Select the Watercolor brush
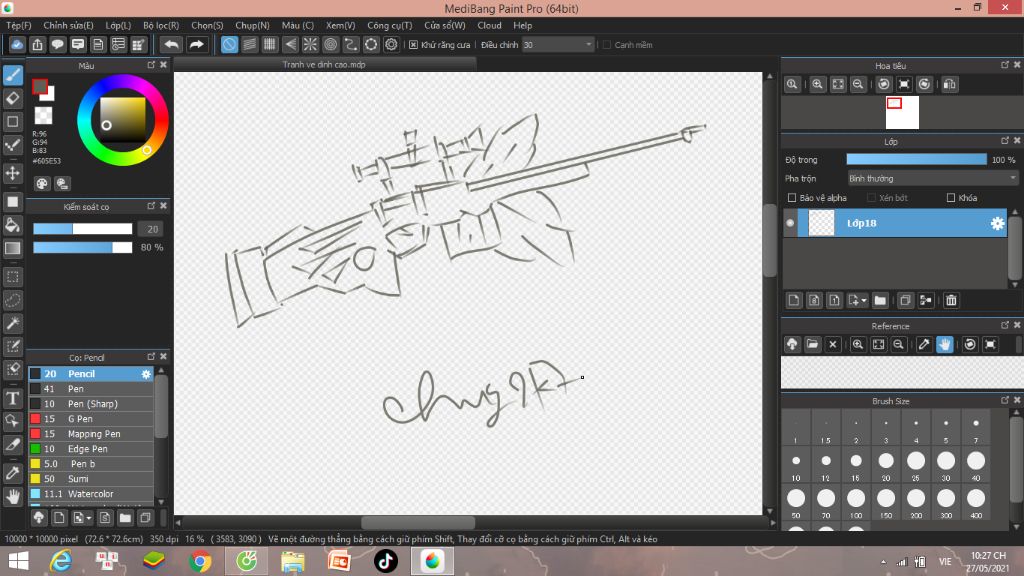Image resolution: width=1024 pixels, height=576 pixels. click(x=90, y=494)
